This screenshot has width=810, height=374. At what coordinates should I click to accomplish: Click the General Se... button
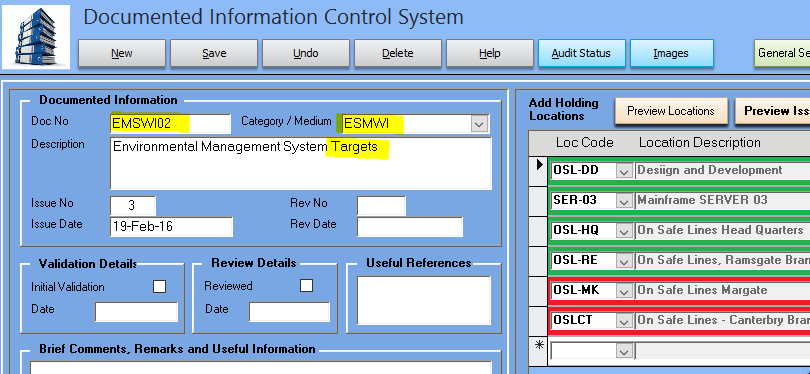tap(782, 53)
